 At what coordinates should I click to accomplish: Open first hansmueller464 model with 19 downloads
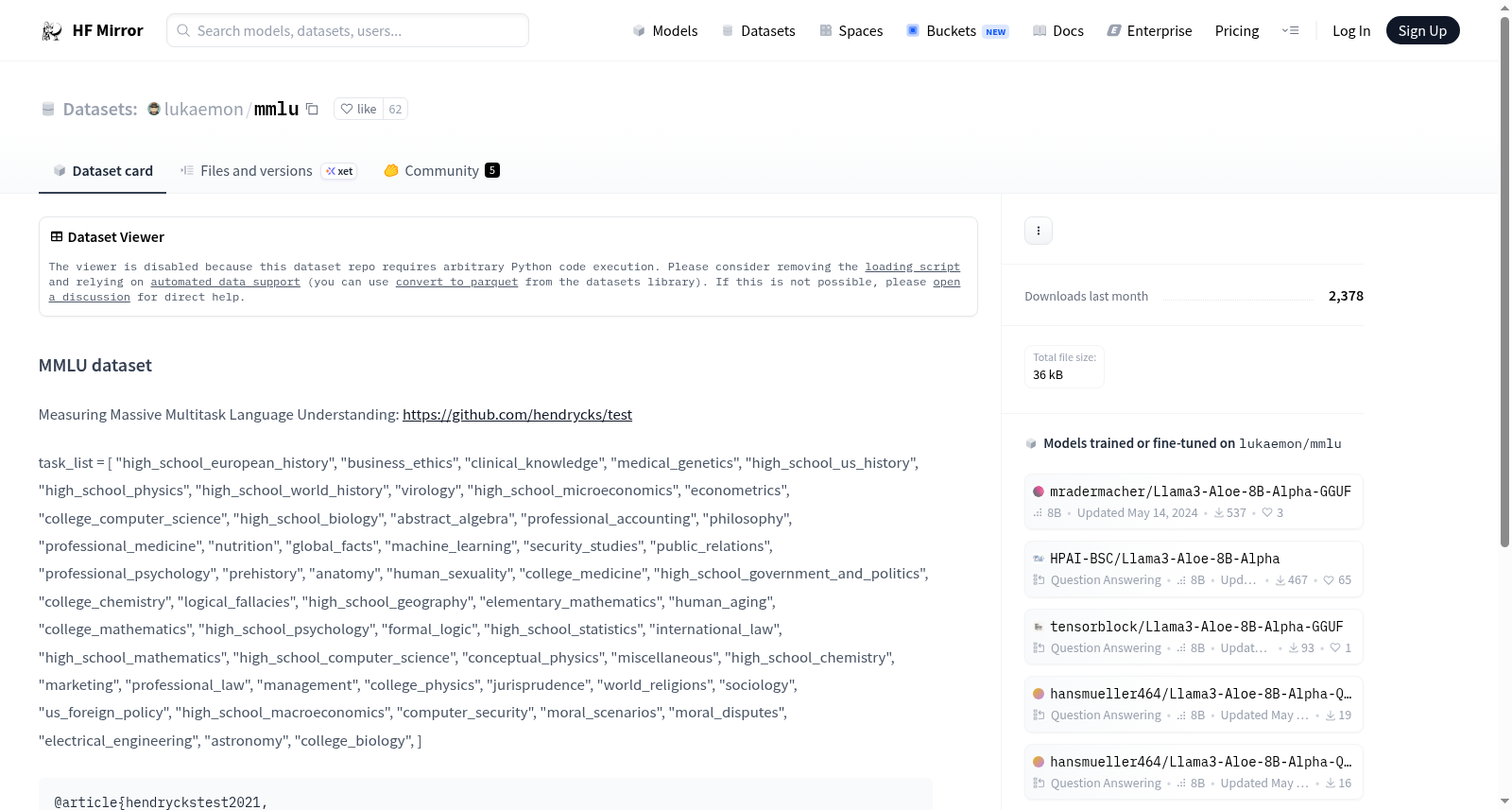point(1194,704)
